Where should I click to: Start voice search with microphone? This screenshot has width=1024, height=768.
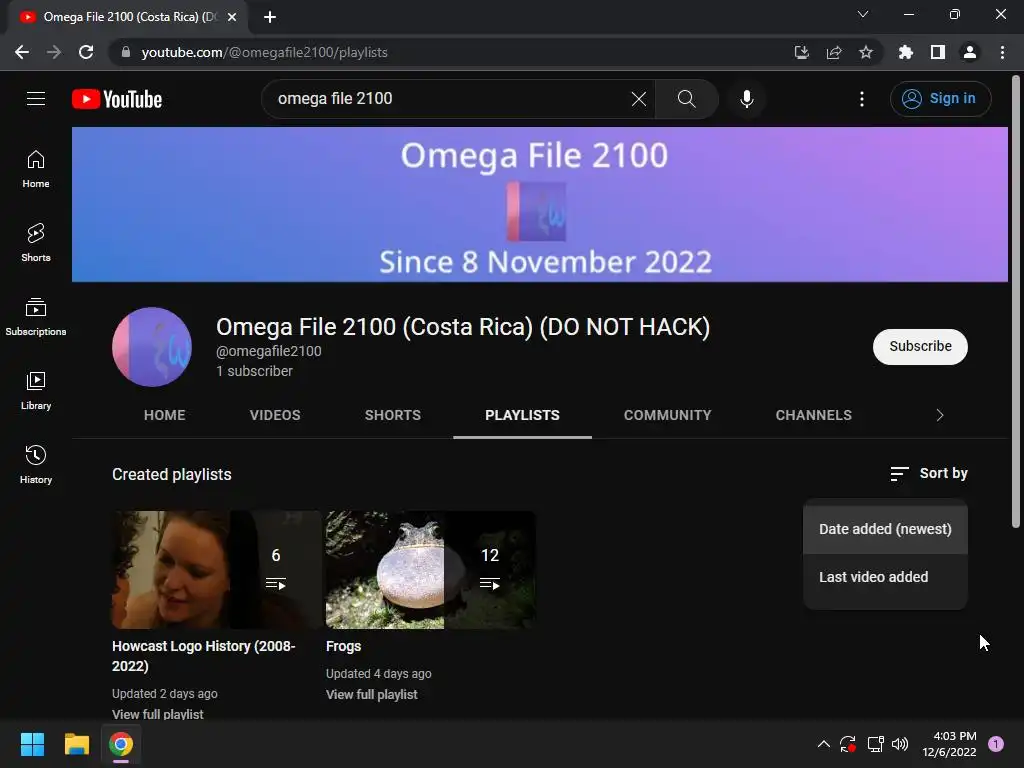point(747,99)
